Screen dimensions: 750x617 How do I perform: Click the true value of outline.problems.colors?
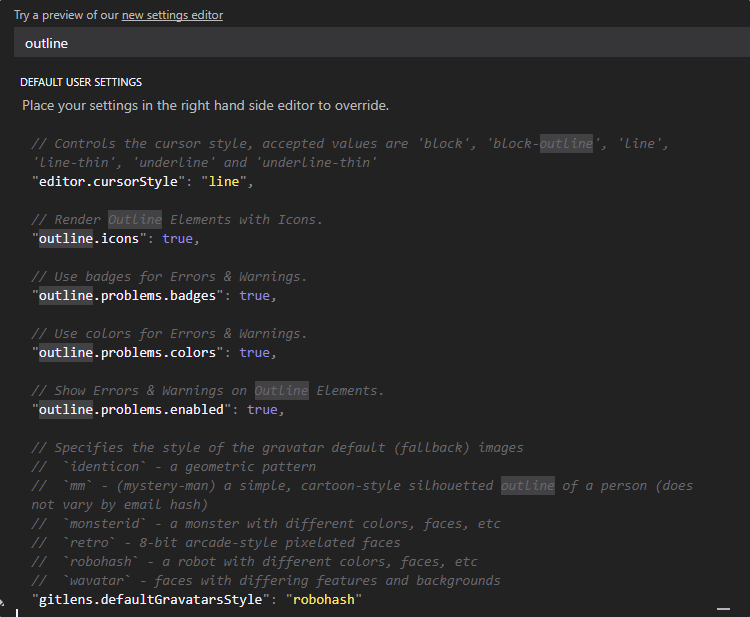pos(254,353)
